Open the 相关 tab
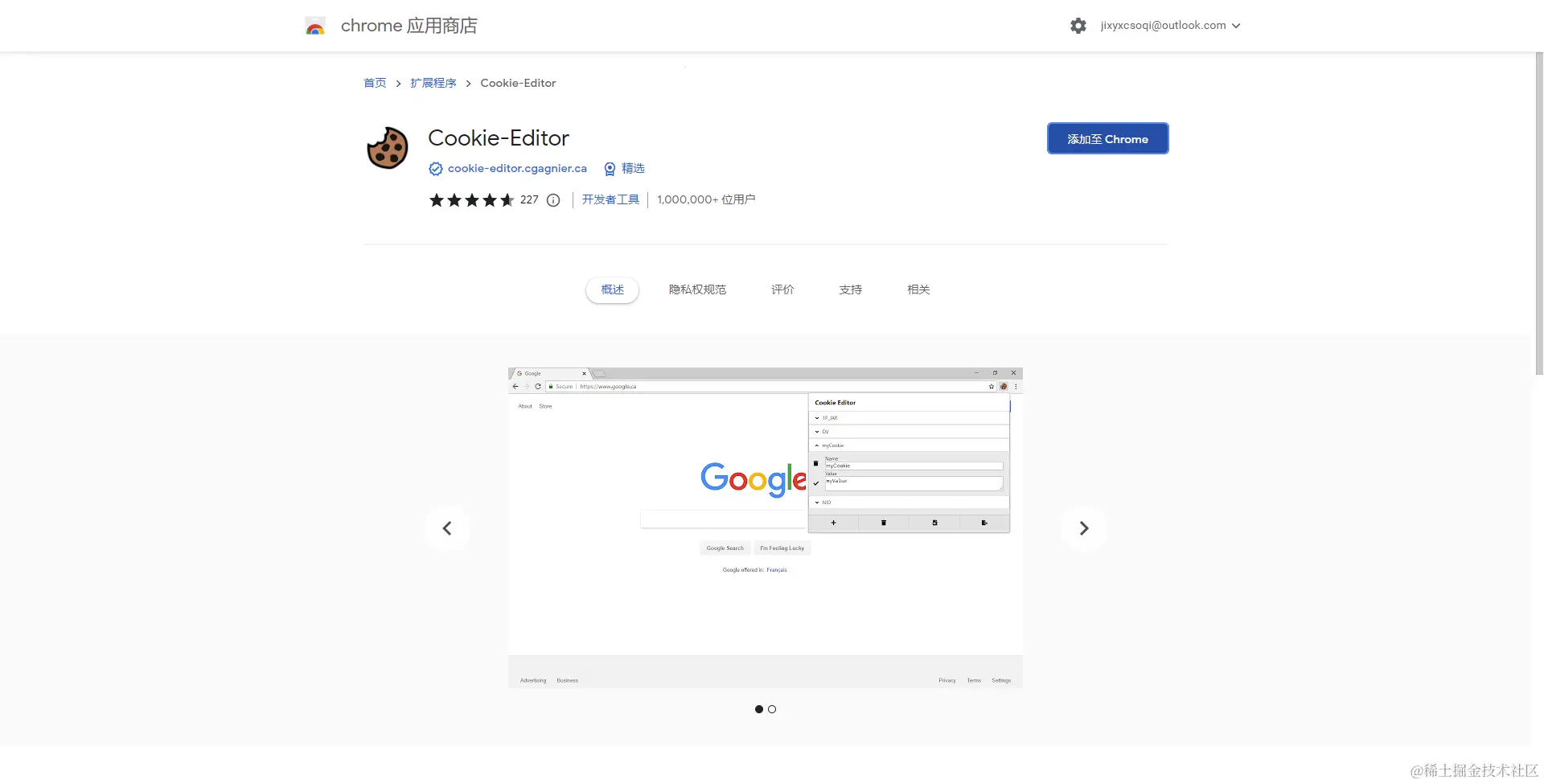This screenshot has width=1544, height=784. (918, 289)
